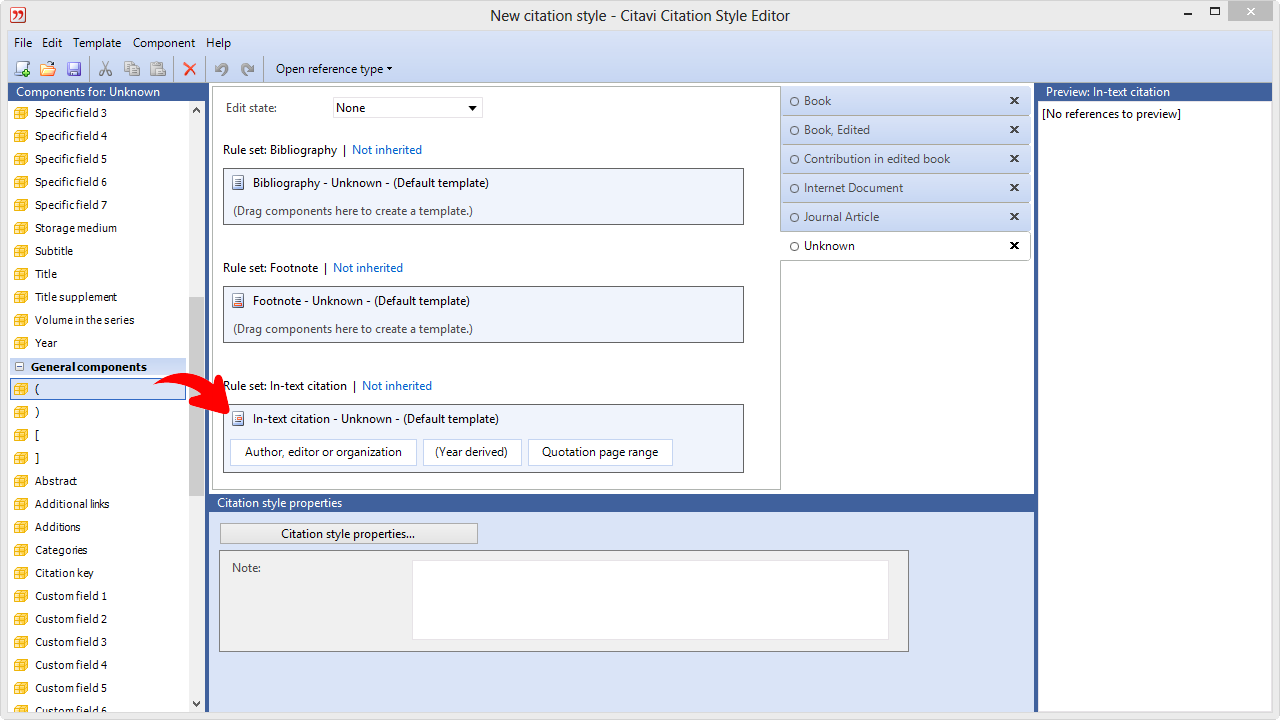
Task: Open the Template menu
Action: click(x=97, y=43)
